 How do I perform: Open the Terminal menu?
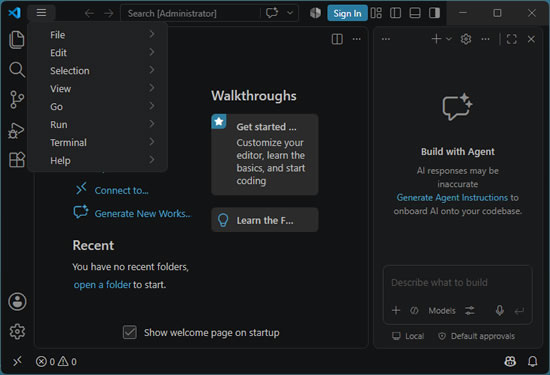point(98,142)
